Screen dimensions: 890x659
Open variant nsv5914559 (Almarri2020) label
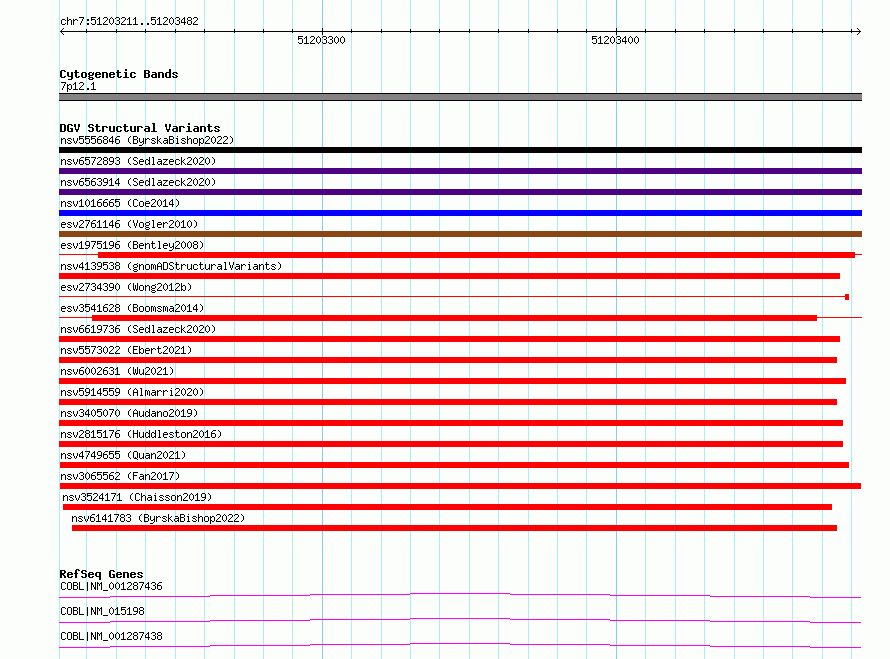pos(132,392)
